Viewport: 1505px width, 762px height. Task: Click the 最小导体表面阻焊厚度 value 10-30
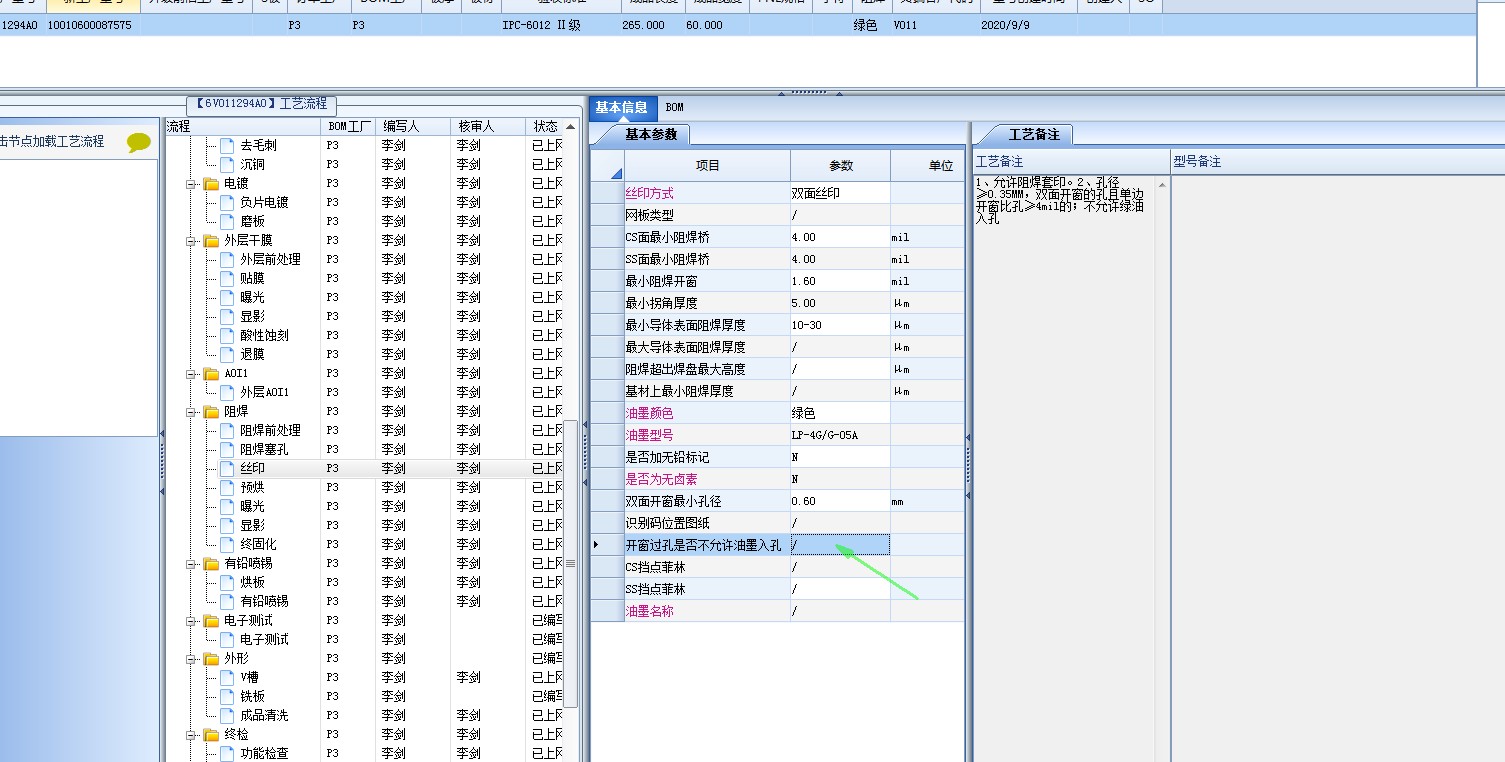(840, 325)
